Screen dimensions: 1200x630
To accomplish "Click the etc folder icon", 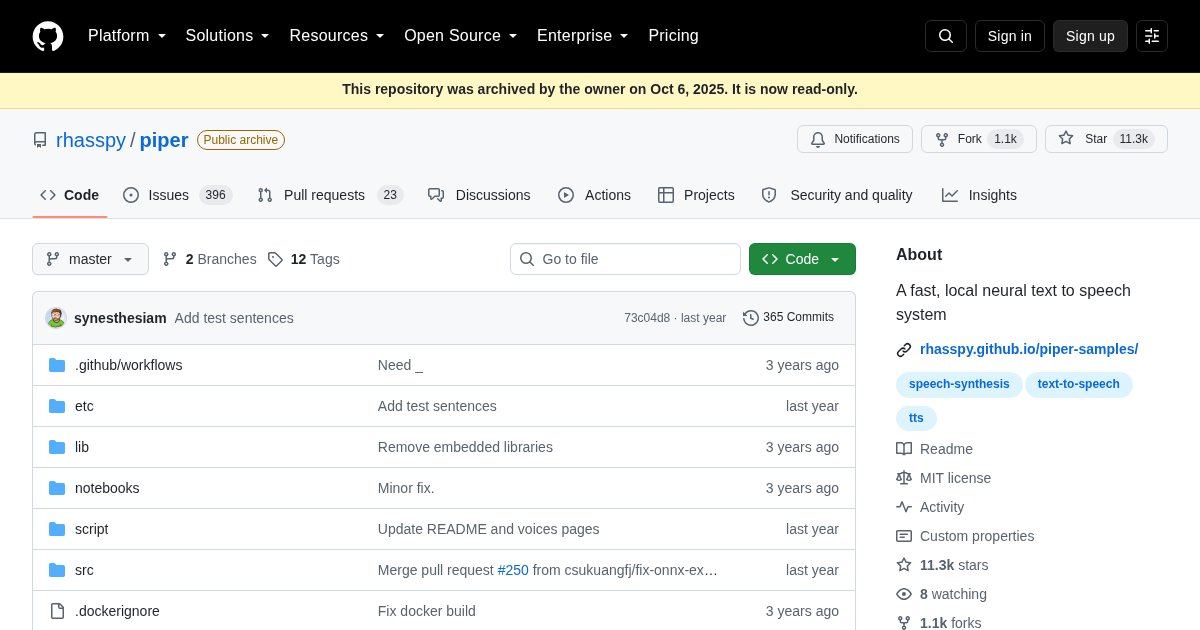I will 57,406.
